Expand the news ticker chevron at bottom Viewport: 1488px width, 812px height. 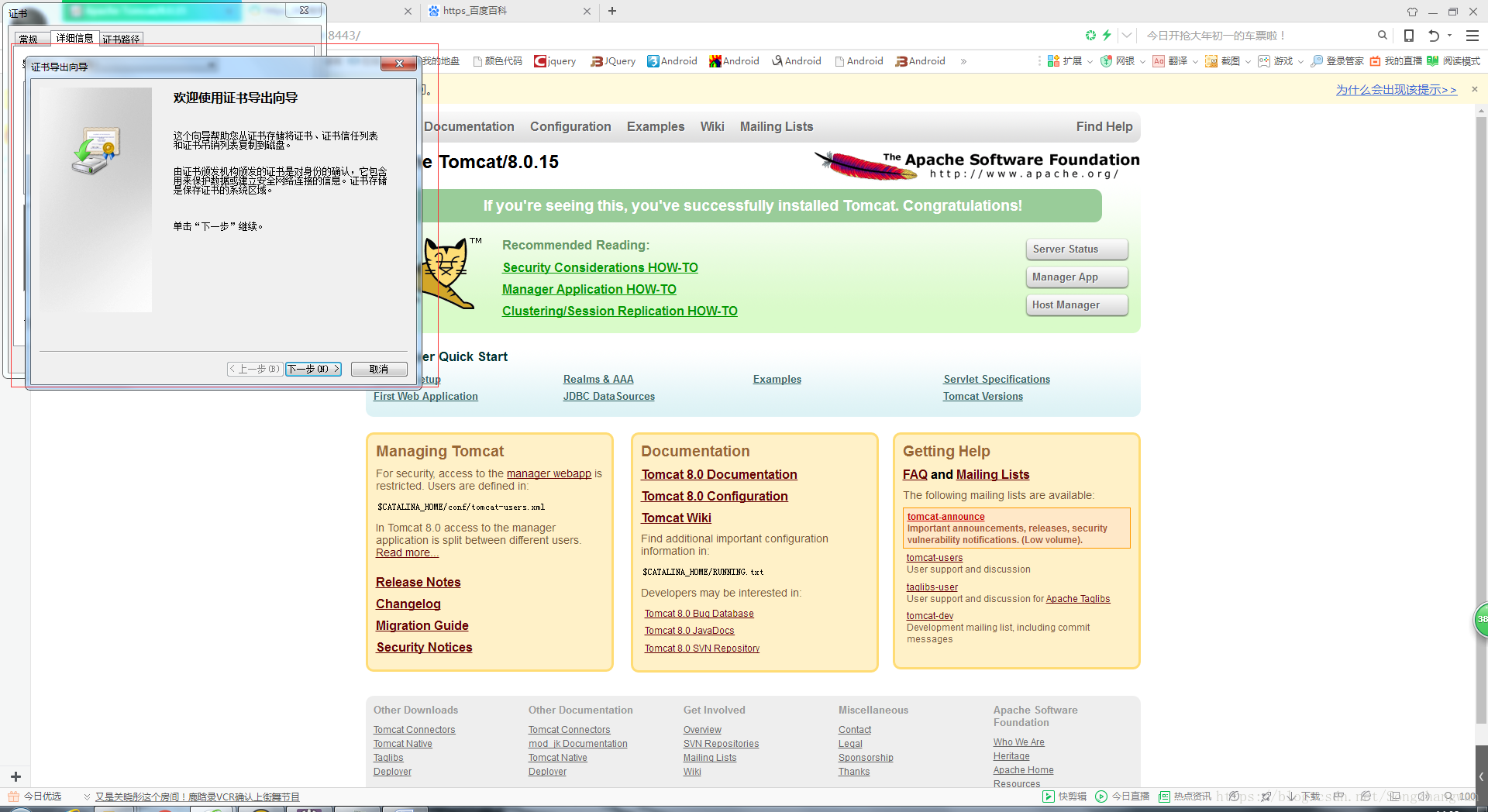(87, 797)
